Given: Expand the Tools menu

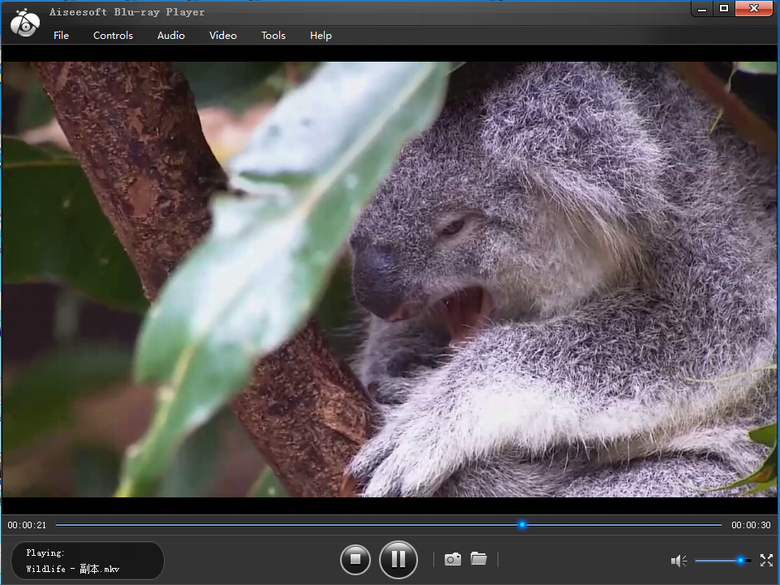Looking at the screenshot, I should [273, 36].
